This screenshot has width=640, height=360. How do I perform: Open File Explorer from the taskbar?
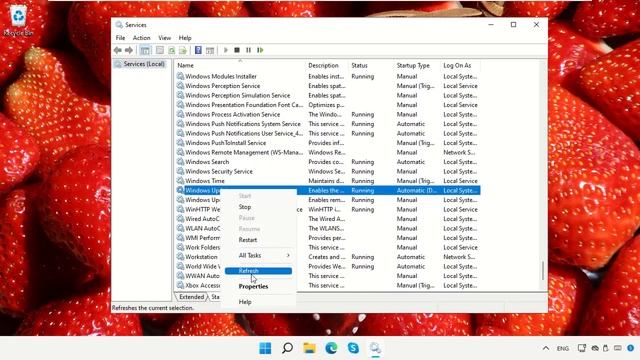309,348
